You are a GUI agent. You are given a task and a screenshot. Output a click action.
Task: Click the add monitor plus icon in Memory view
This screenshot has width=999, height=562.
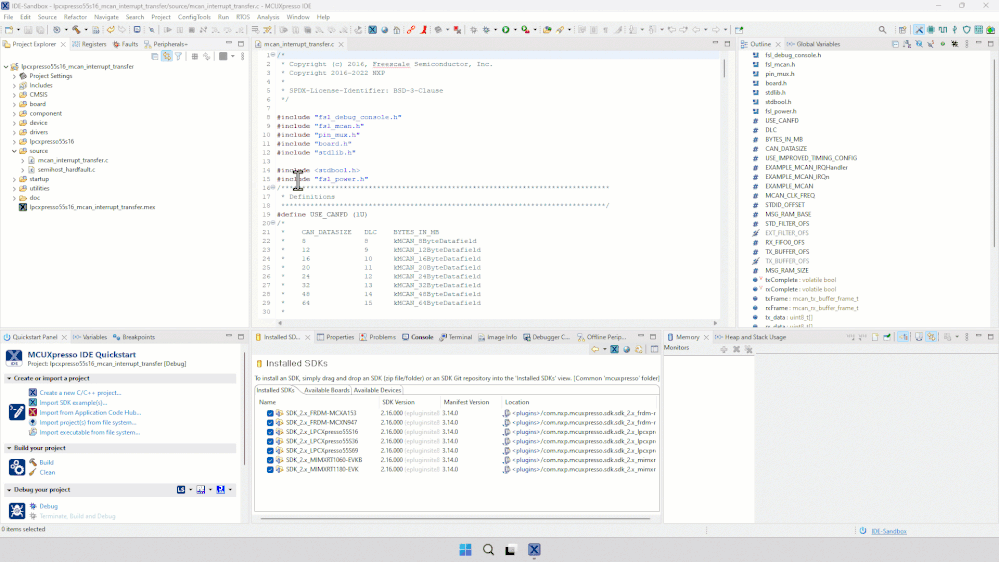tap(724, 349)
